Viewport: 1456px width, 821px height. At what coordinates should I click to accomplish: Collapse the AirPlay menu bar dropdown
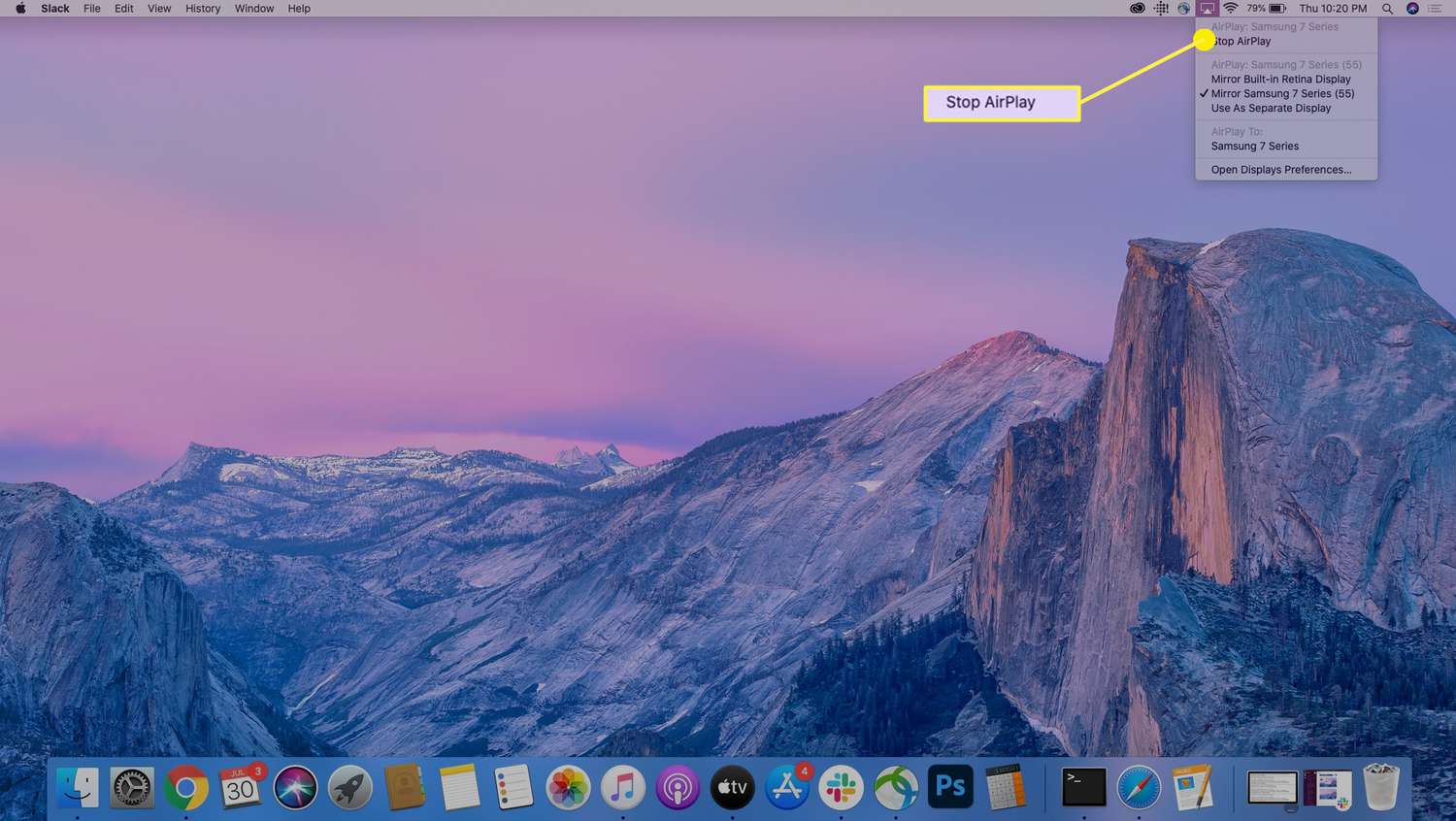1207,9
